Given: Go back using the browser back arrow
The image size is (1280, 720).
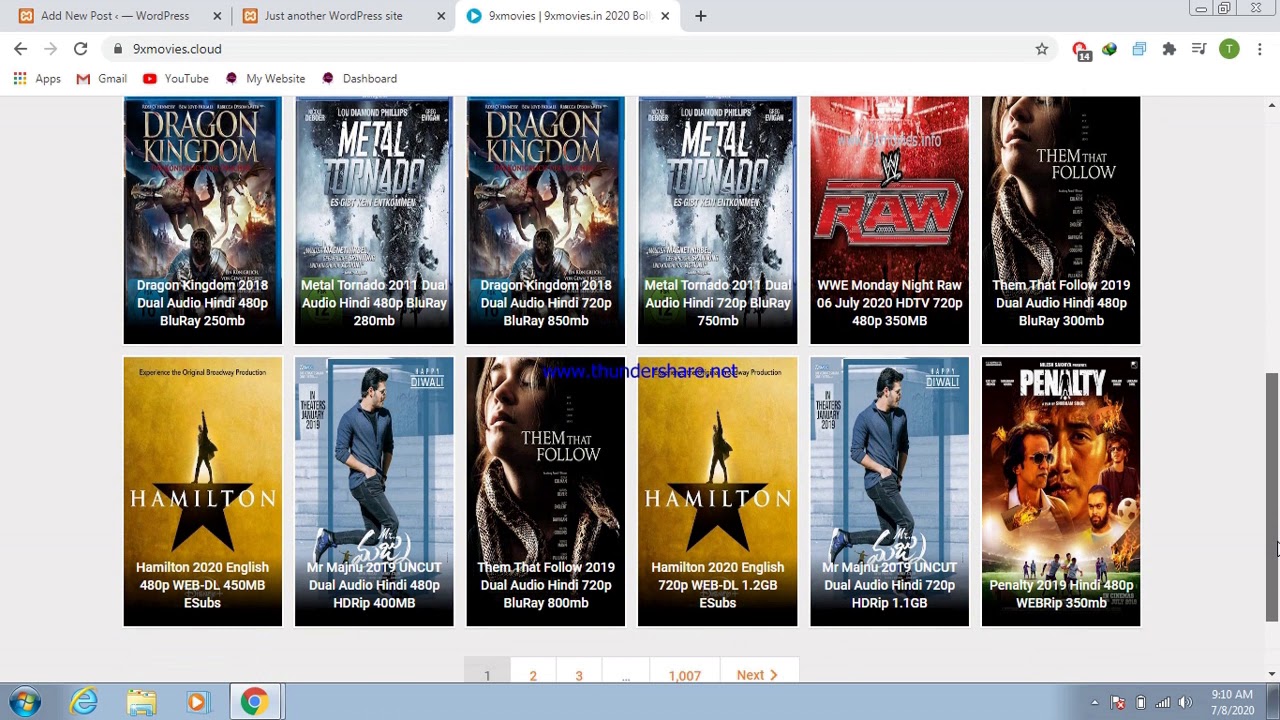Looking at the screenshot, I should (20, 48).
